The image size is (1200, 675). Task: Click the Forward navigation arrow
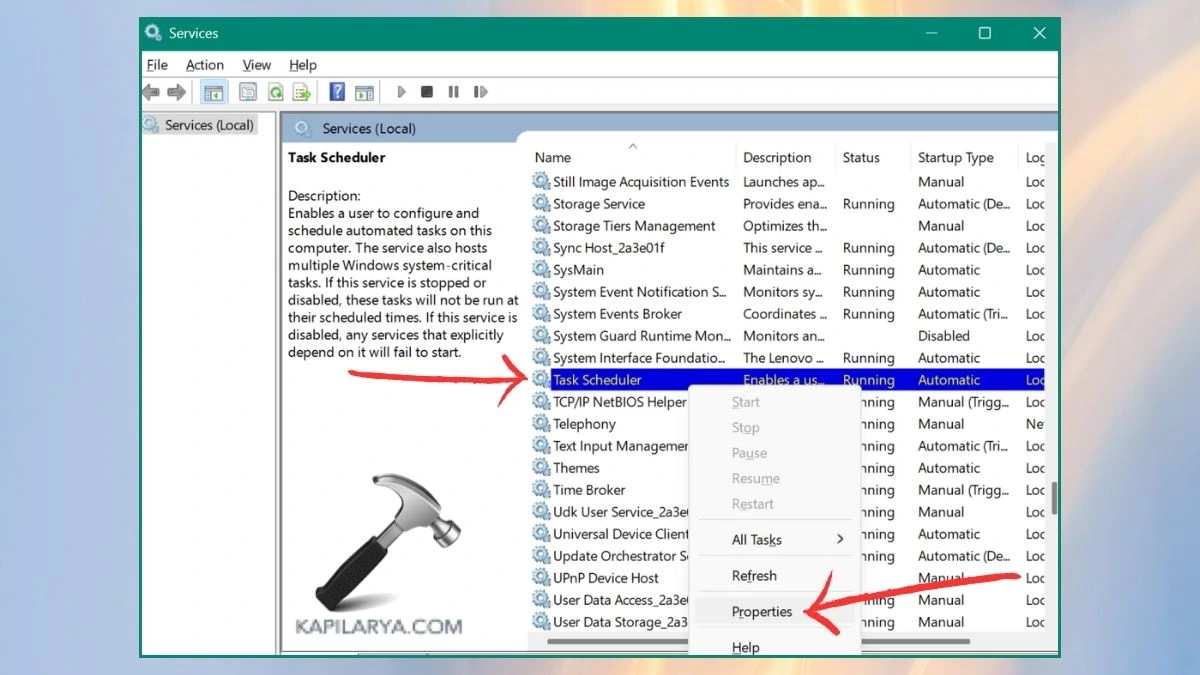point(177,91)
